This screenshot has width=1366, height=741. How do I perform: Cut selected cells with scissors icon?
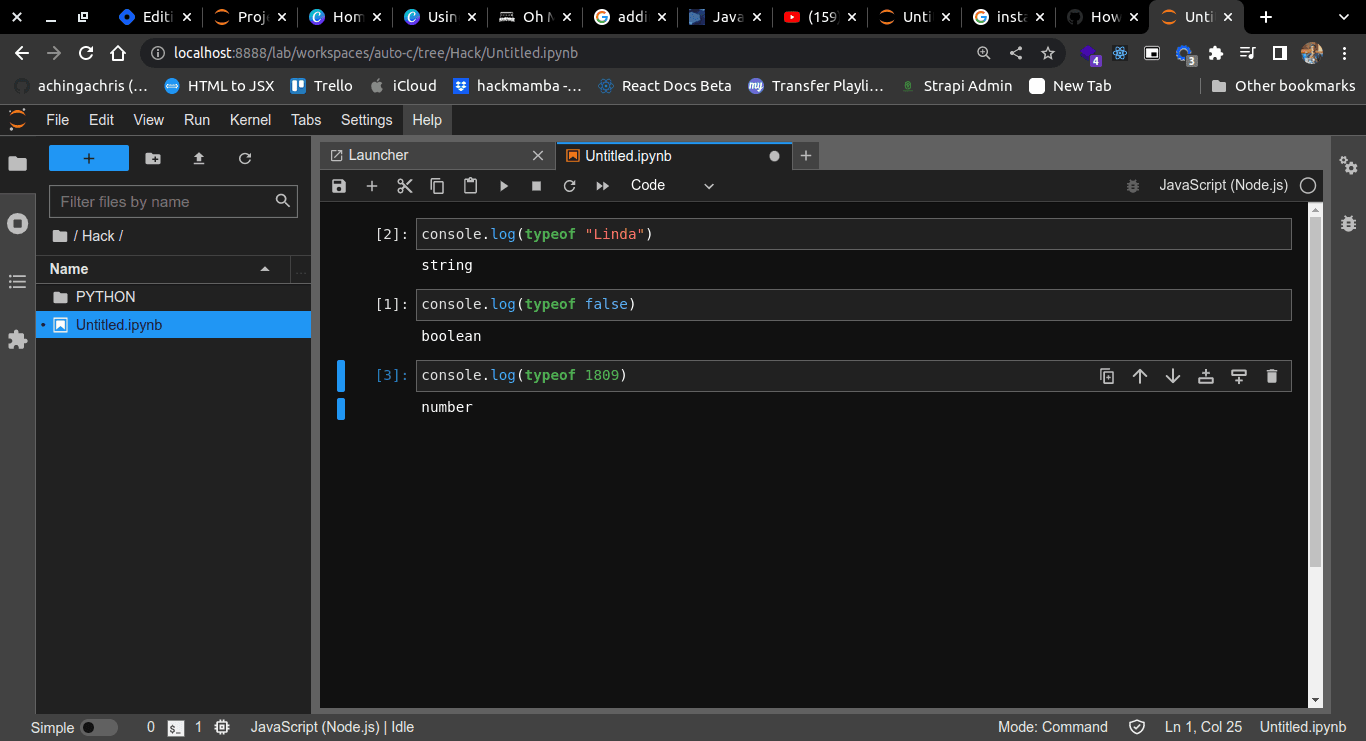coord(405,186)
